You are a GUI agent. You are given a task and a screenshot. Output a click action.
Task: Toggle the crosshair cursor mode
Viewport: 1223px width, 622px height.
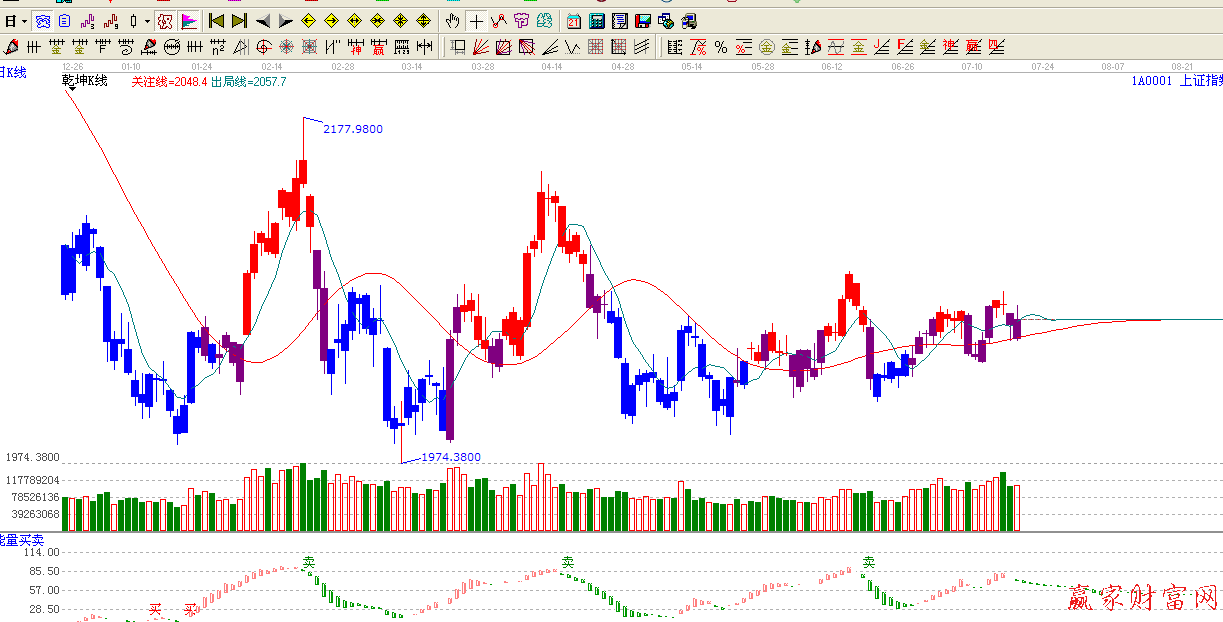(x=476, y=21)
